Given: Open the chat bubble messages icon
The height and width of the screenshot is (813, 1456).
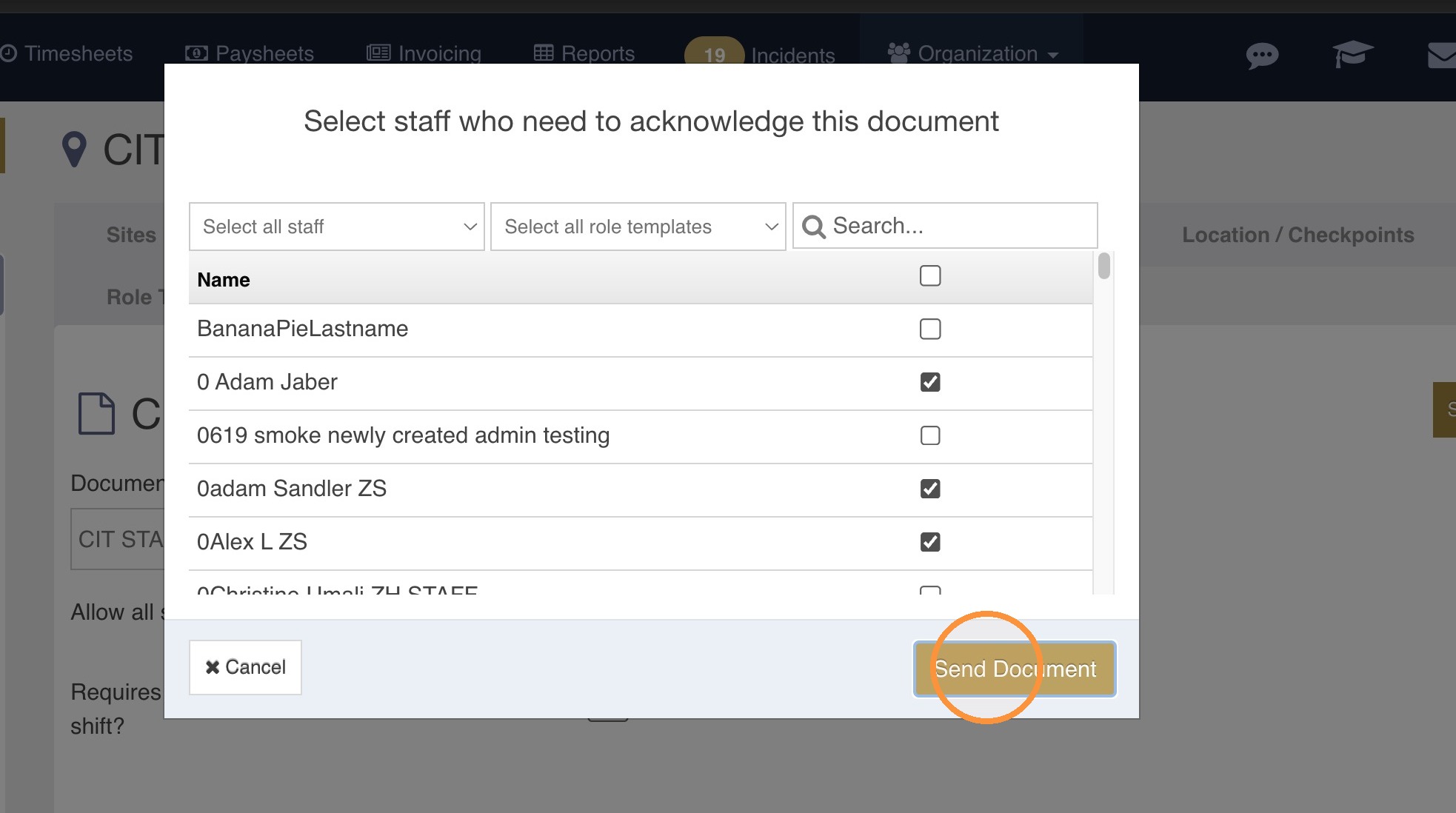Looking at the screenshot, I should (1262, 56).
